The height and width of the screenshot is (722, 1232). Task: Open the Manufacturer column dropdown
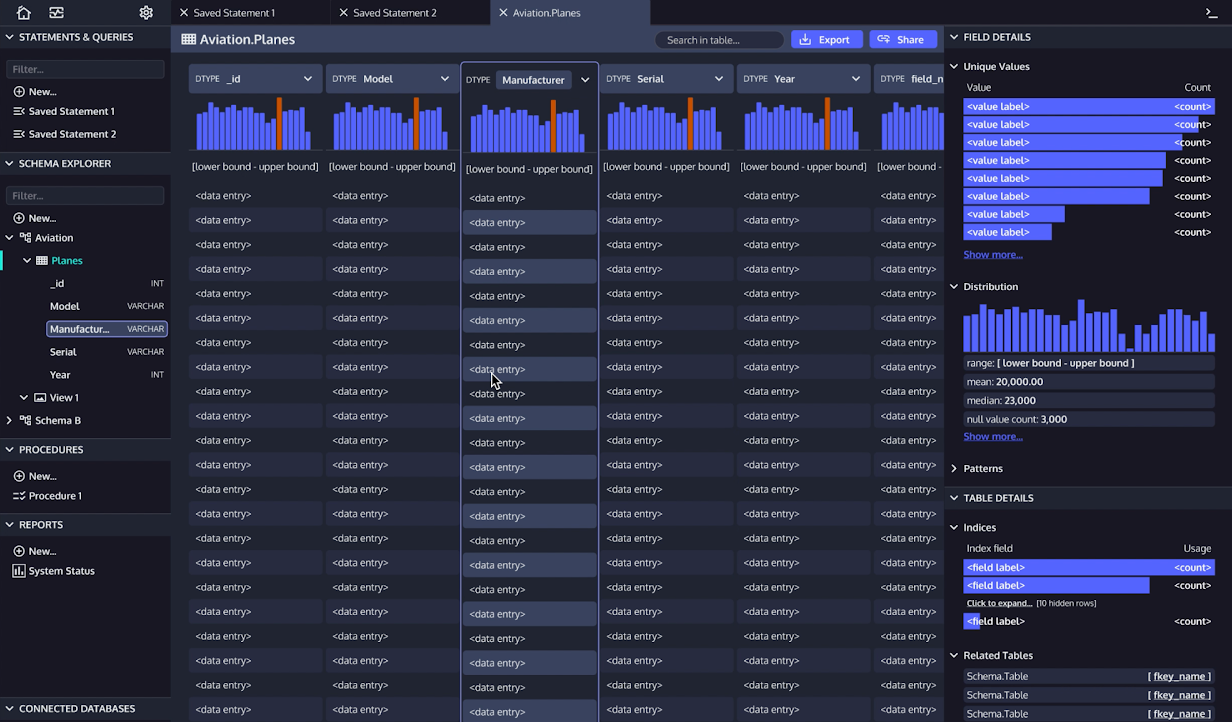pyautogui.click(x=585, y=80)
